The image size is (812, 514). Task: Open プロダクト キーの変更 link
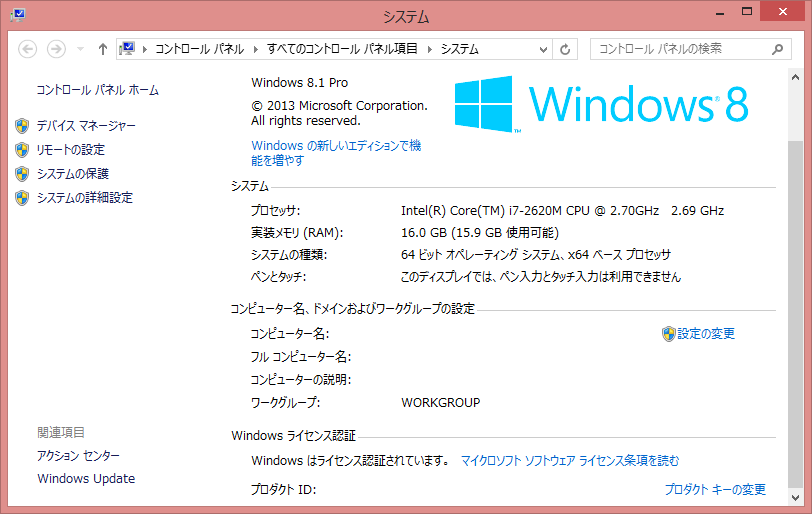point(715,490)
